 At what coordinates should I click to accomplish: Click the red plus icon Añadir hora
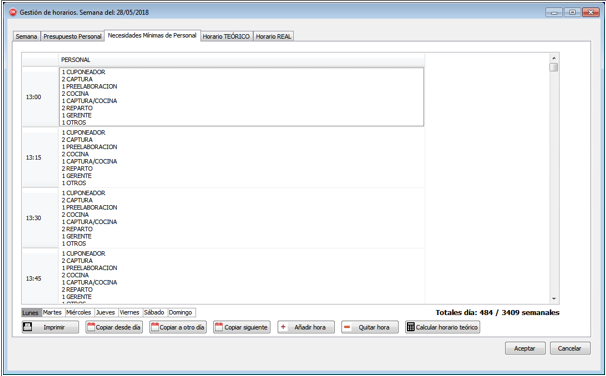283,327
